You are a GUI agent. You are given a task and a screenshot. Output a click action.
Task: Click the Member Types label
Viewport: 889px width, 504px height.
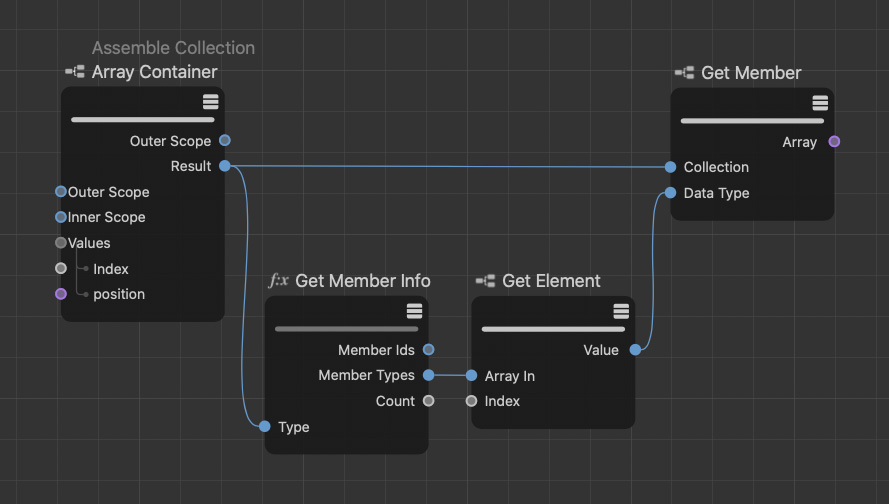click(x=366, y=375)
